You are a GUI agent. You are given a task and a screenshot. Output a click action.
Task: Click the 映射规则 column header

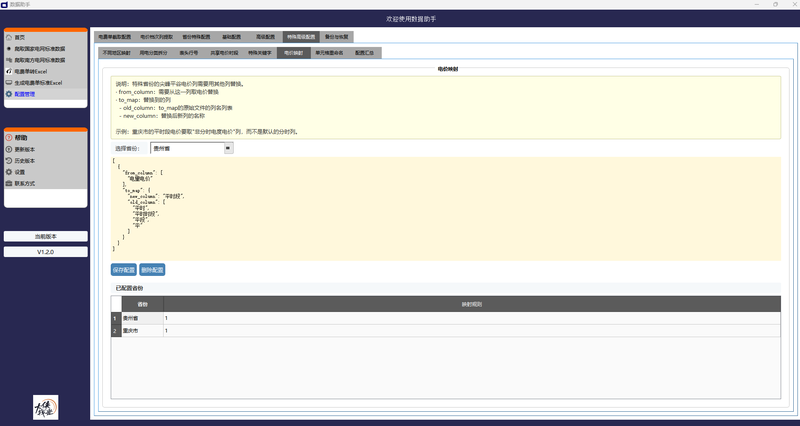coord(472,304)
